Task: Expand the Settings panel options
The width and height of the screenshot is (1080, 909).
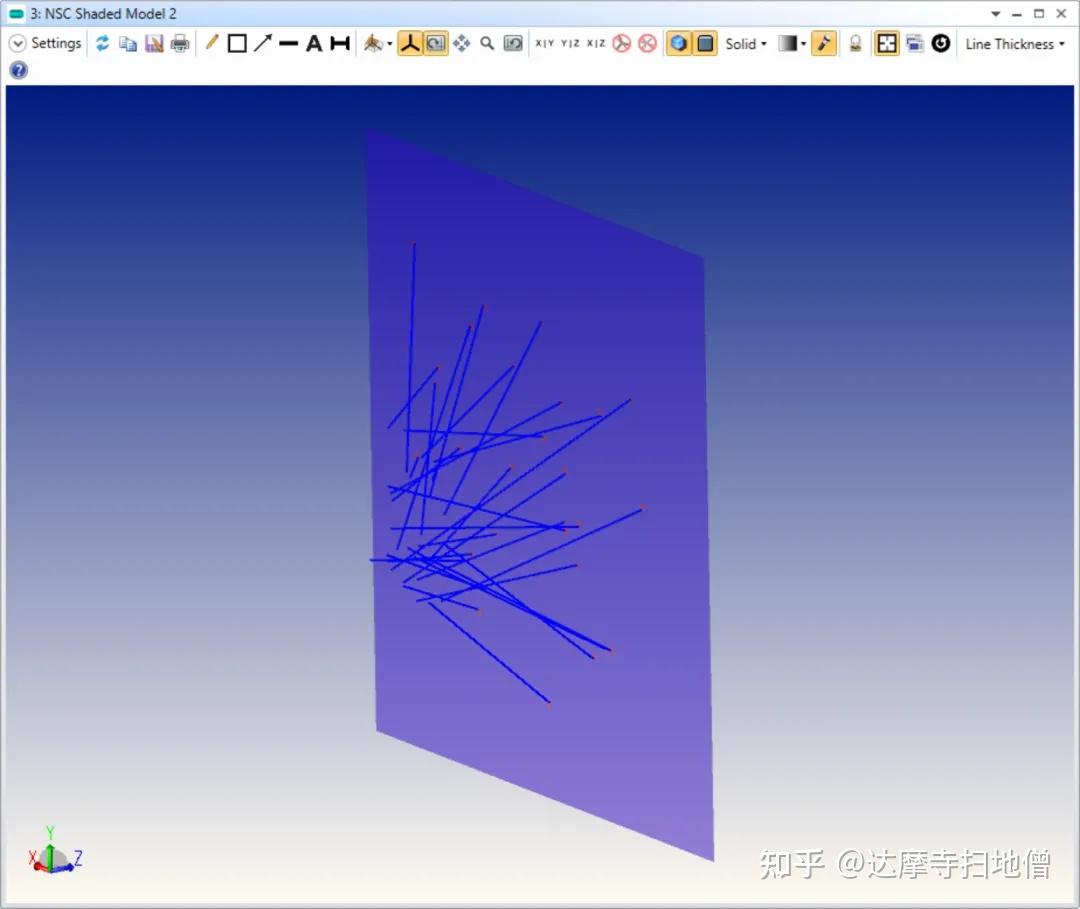Action: pyautogui.click(x=17, y=43)
